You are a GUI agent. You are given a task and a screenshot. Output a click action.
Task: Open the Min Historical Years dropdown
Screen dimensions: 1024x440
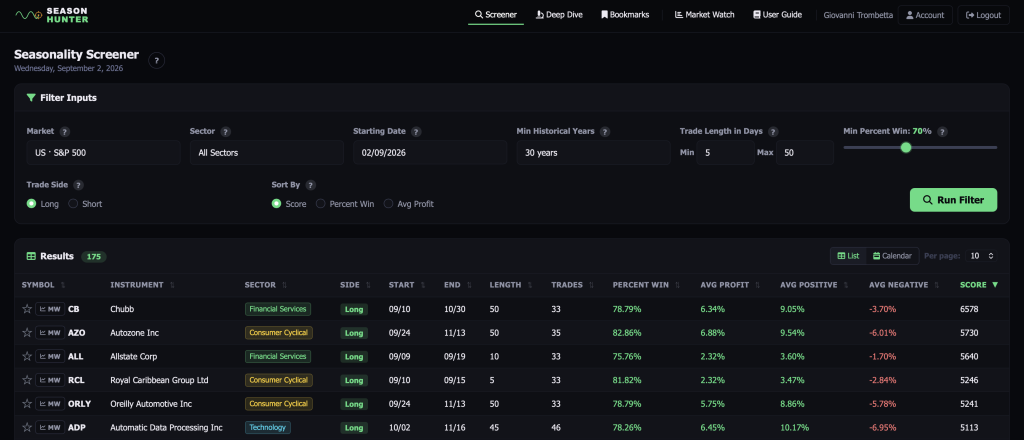[593, 153]
